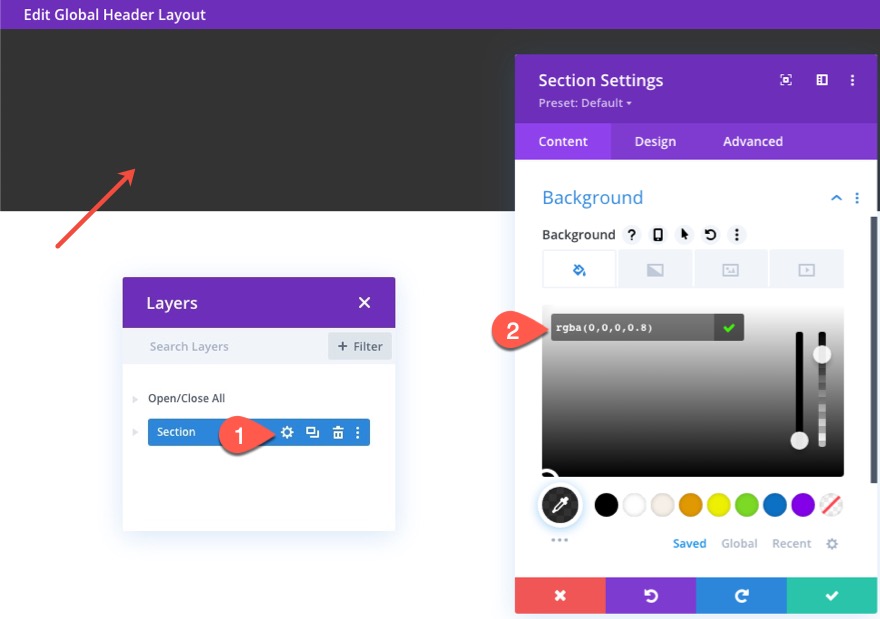Switch to background video tab

(x=806, y=270)
